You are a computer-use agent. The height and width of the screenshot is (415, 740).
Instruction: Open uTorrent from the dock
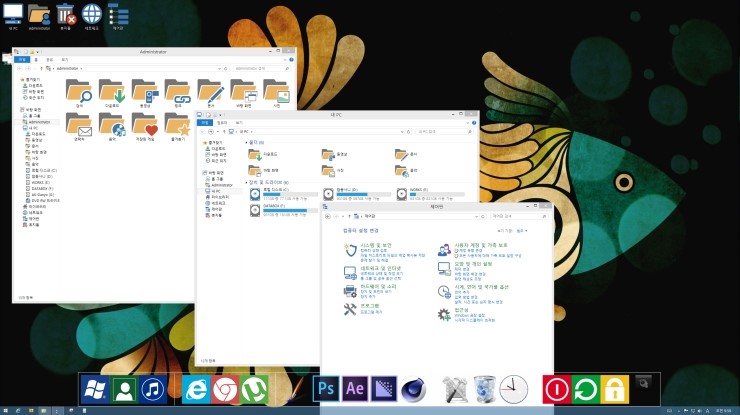pos(254,390)
